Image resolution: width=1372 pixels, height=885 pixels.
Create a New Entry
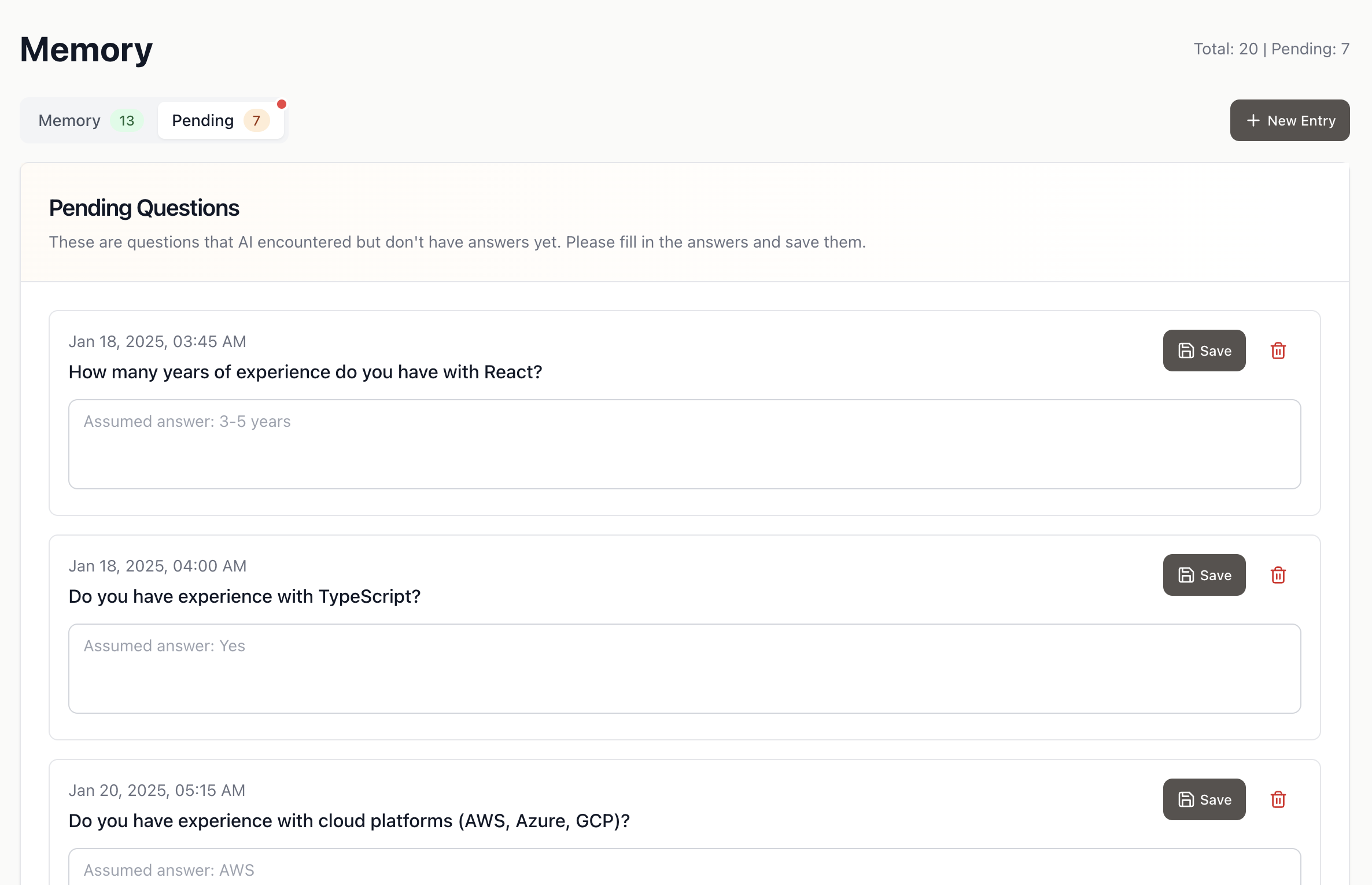pyautogui.click(x=1290, y=120)
